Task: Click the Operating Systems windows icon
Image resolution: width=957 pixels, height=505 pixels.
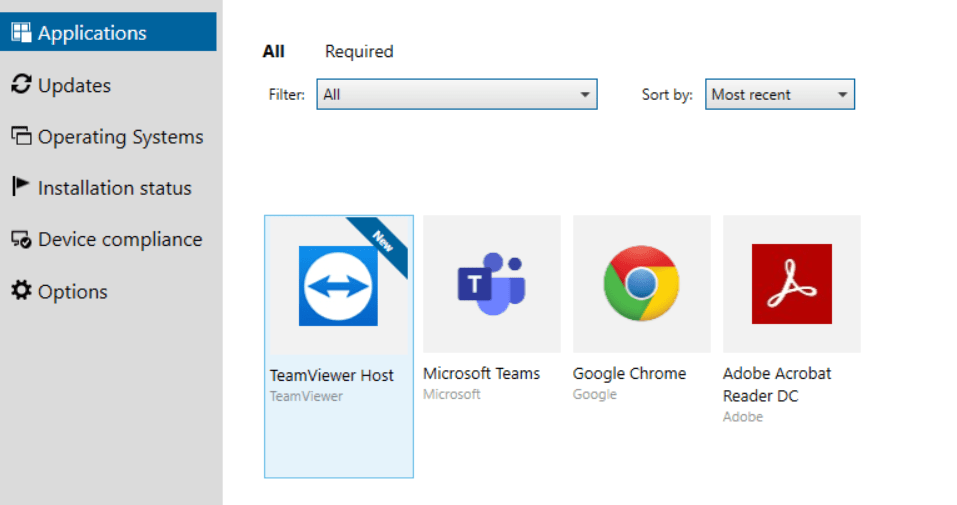Action: coord(21,136)
